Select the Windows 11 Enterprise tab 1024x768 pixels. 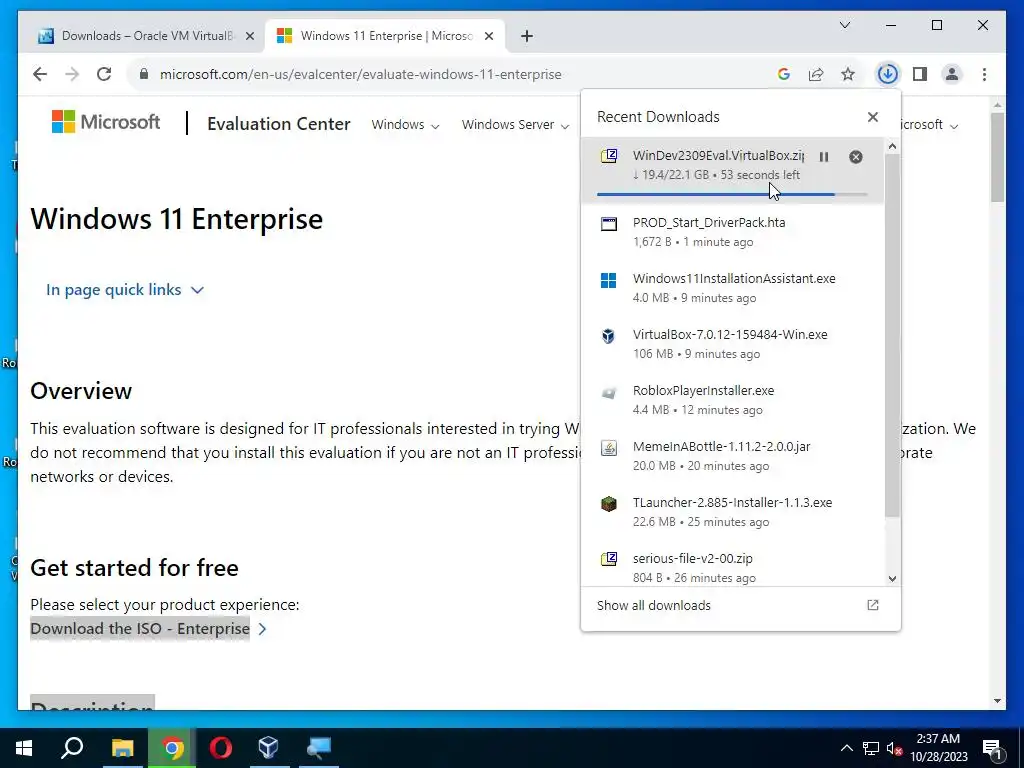click(x=385, y=36)
